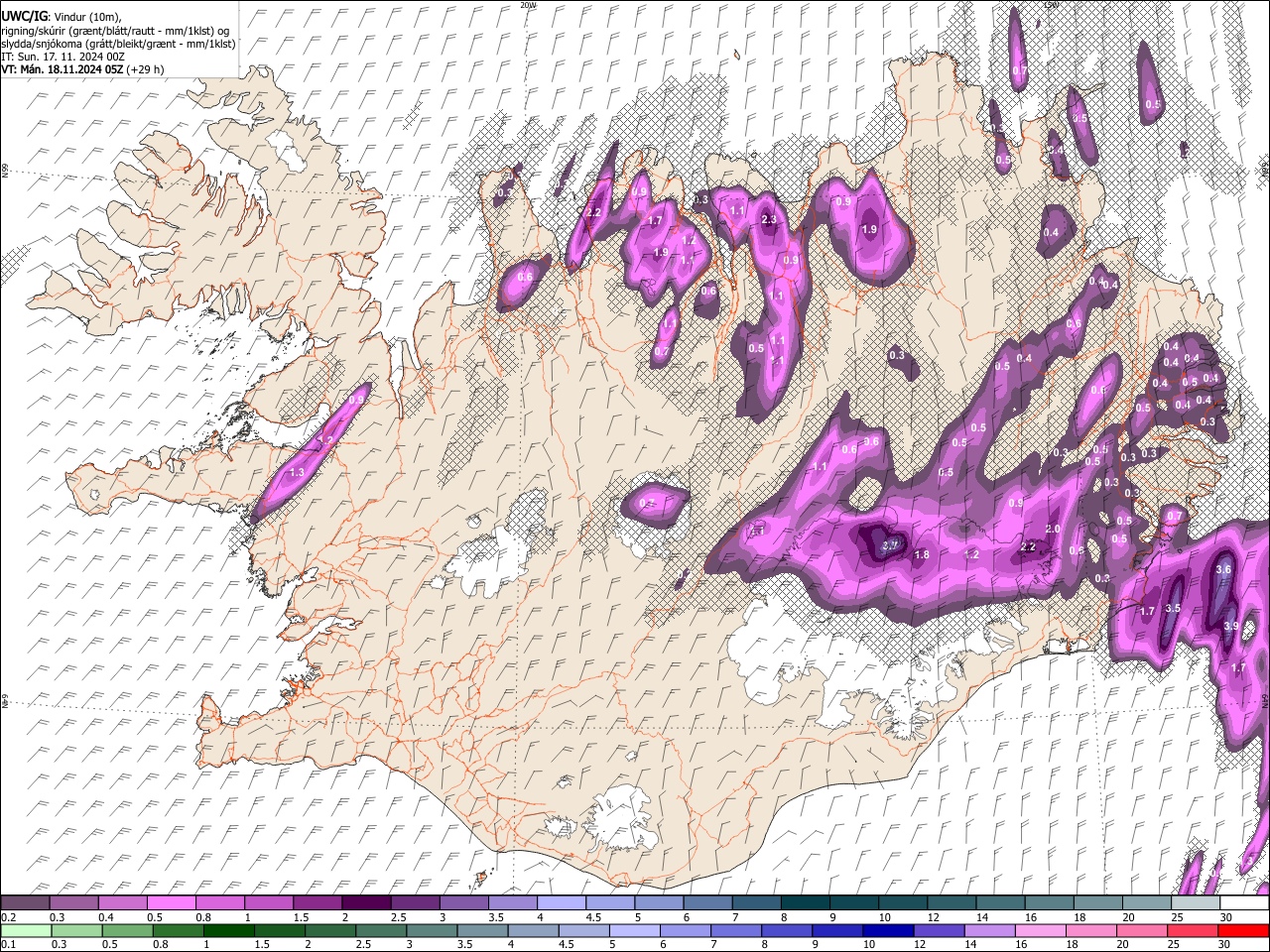This screenshot has height=952, width=1270.
Task: Select the pale grey swatch between 25 and 30, upper legend
Action: (x=1196, y=902)
